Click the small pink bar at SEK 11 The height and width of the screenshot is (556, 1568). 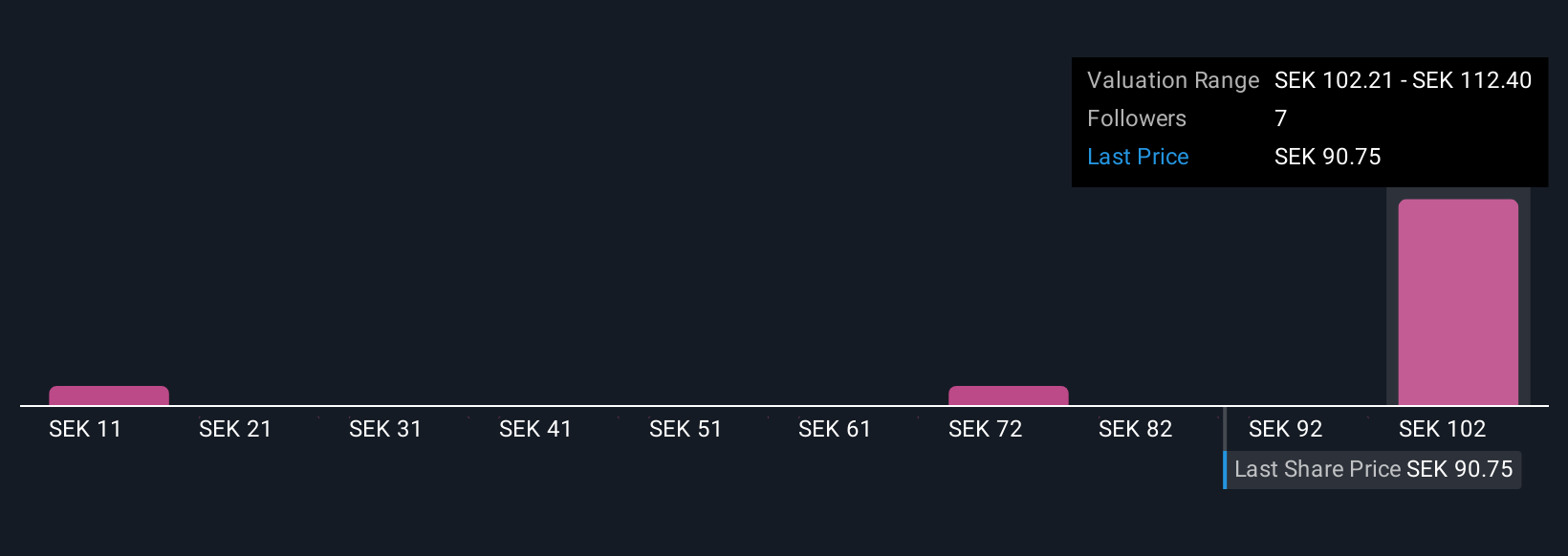(x=109, y=396)
